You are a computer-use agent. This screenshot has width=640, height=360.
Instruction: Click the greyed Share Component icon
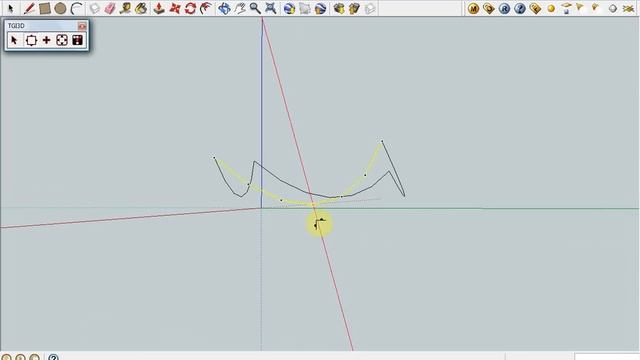(x=369, y=8)
